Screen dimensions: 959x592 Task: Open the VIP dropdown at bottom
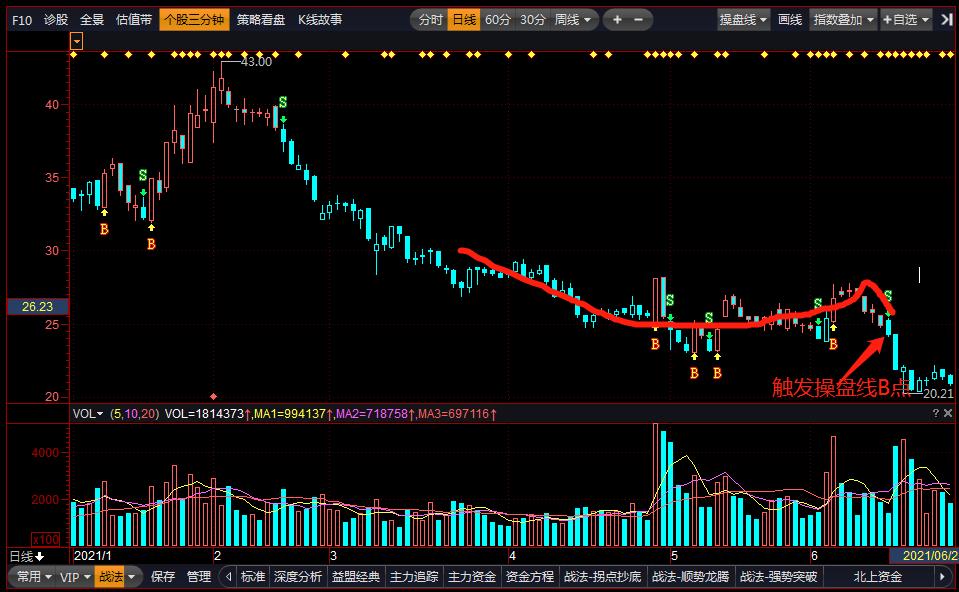[75, 576]
